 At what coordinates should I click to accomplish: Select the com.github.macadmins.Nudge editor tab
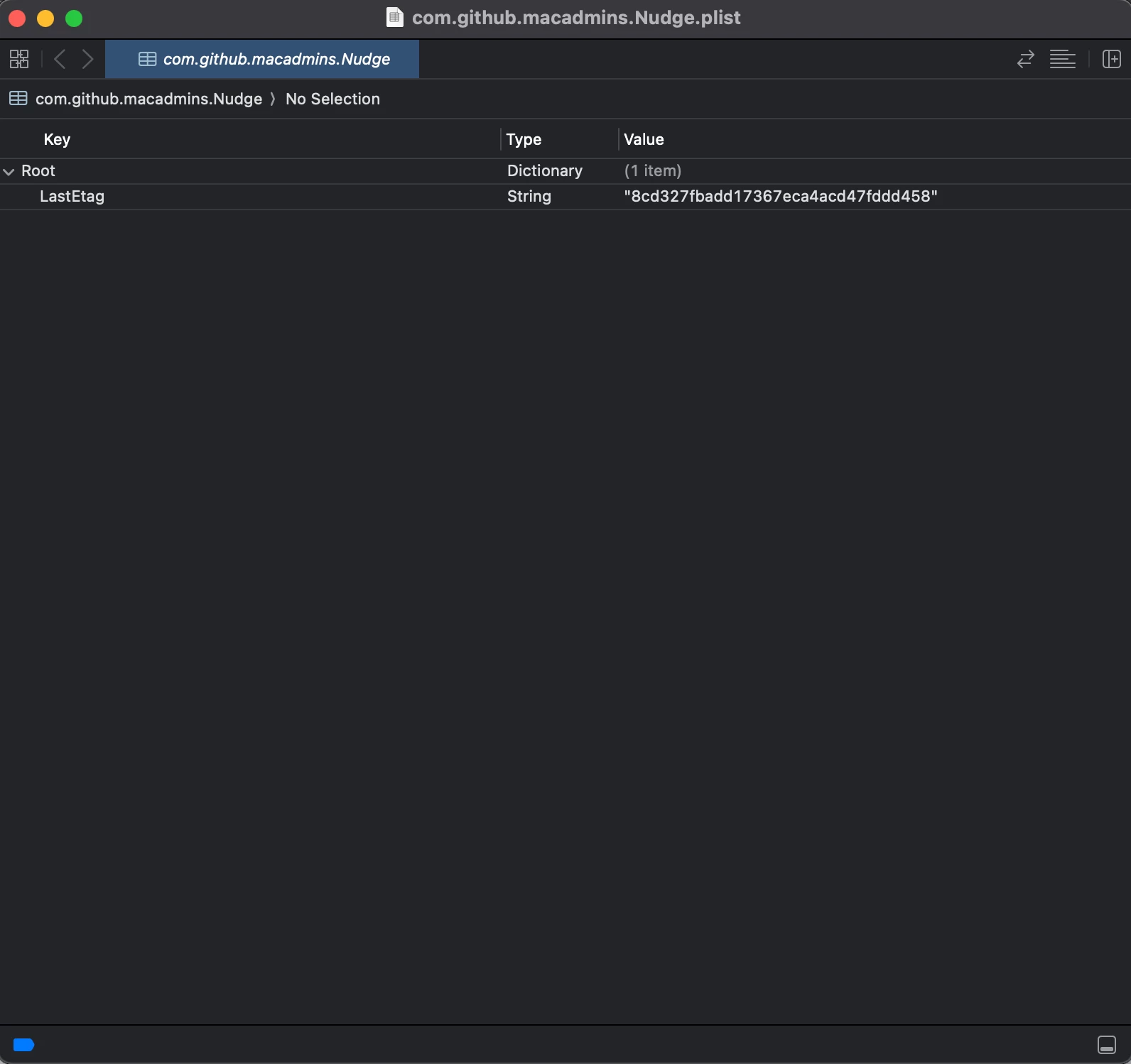pos(262,59)
